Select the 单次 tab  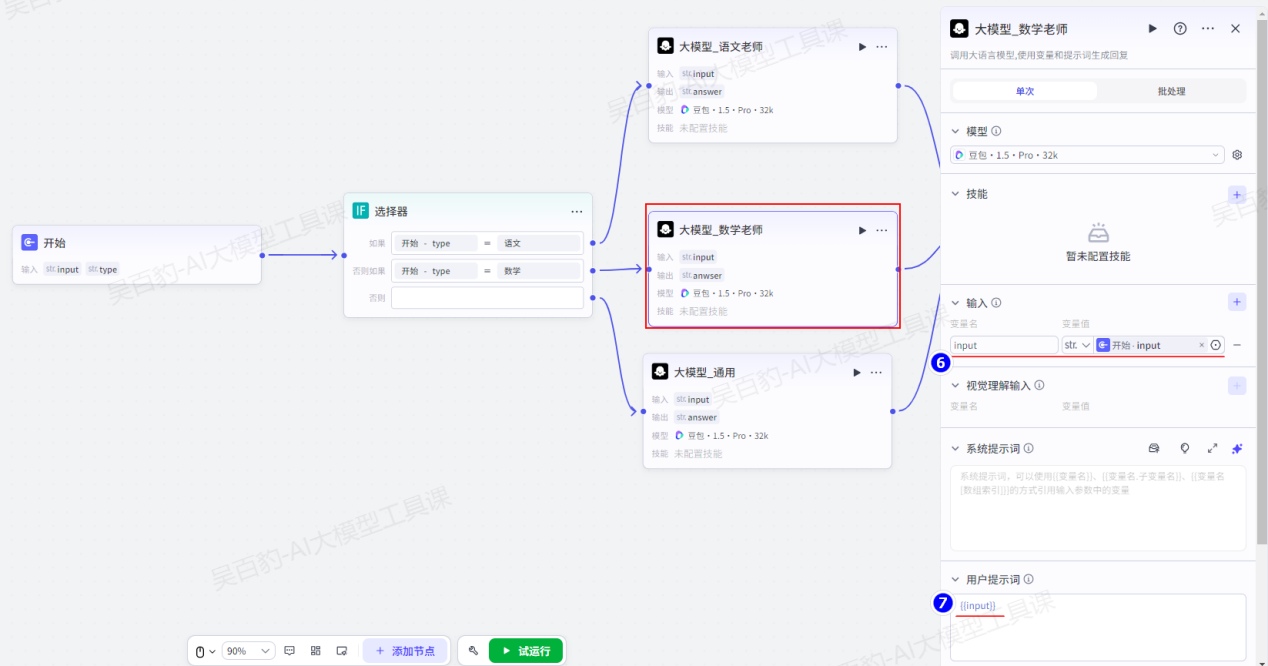coord(1025,91)
